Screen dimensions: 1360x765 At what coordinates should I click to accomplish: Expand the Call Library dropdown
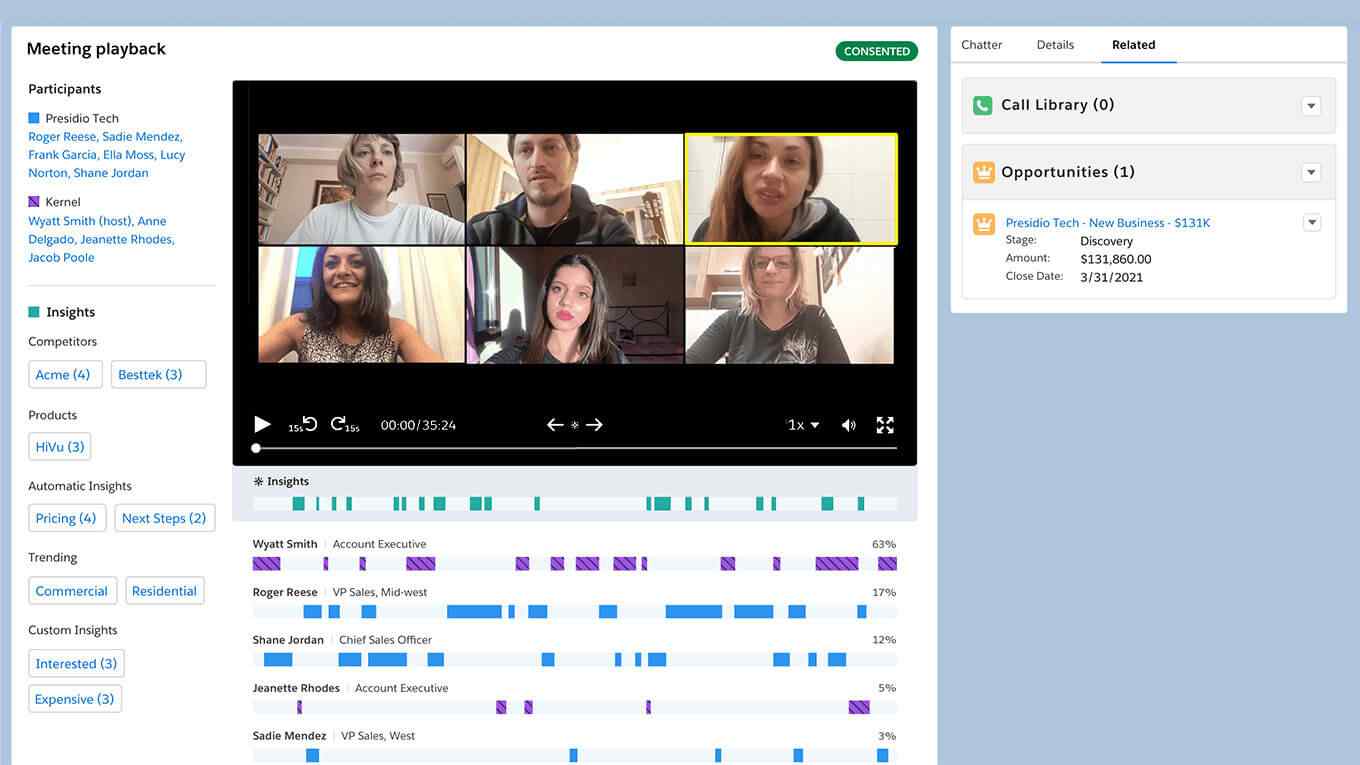(x=1312, y=106)
